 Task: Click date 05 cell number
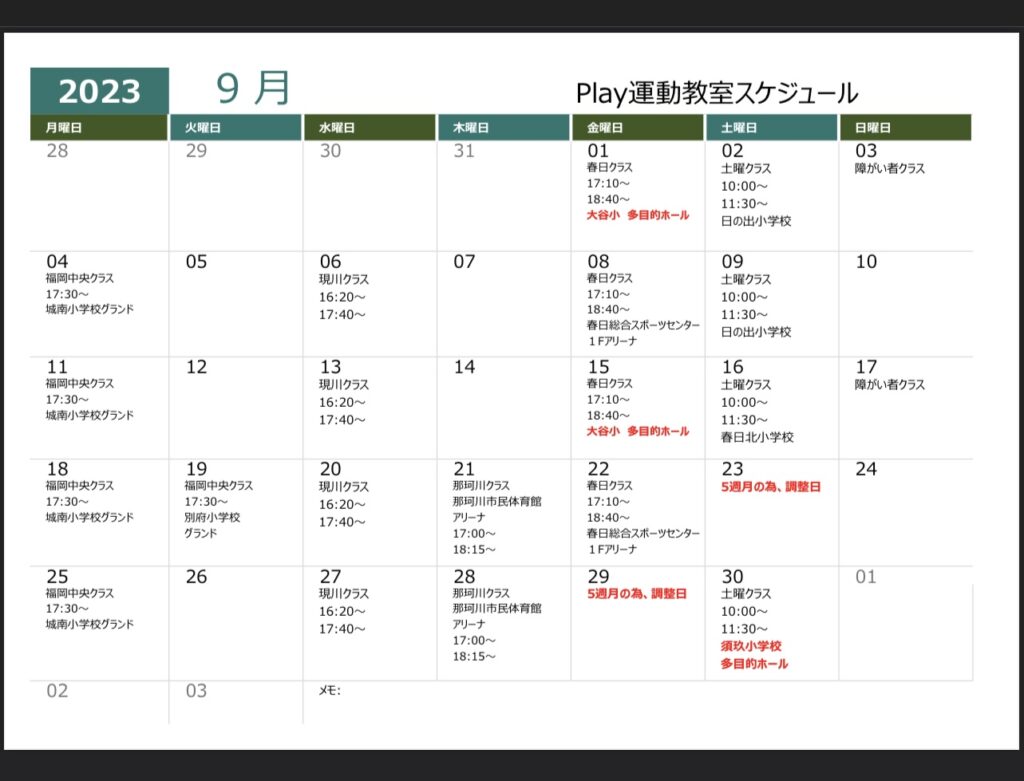[x=196, y=262]
